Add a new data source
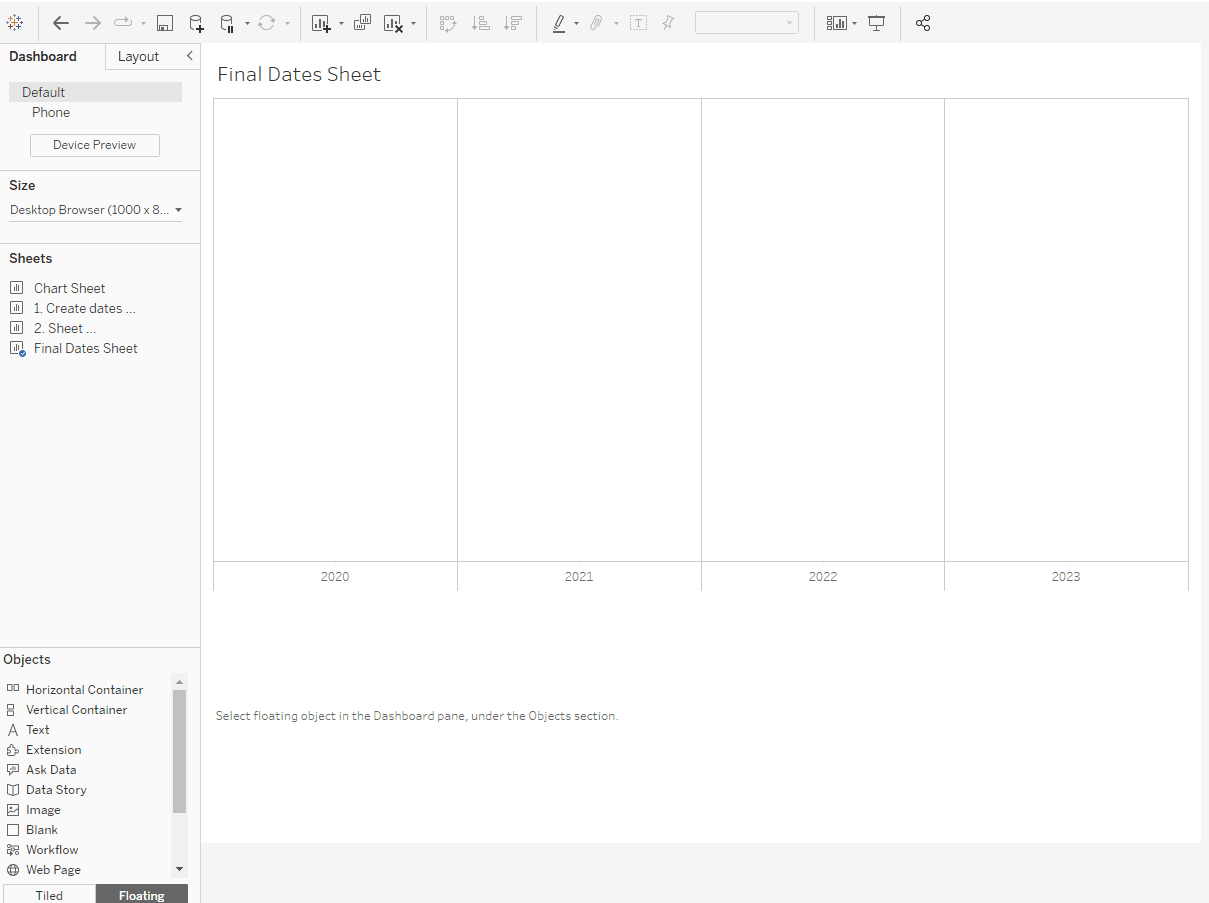Image resolution: width=1209 pixels, height=903 pixels. [196, 22]
